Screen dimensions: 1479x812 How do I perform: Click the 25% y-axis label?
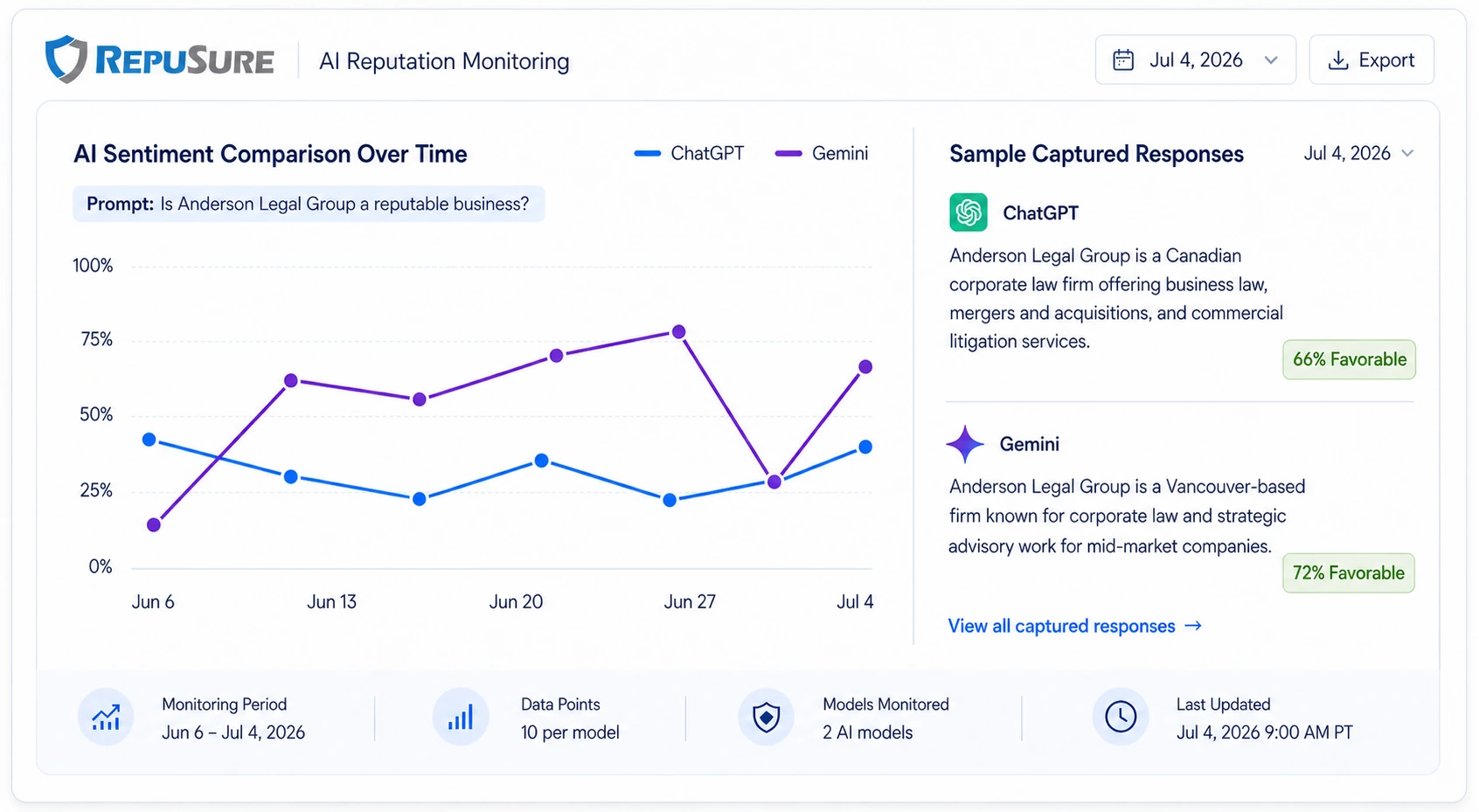coord(96,490)
